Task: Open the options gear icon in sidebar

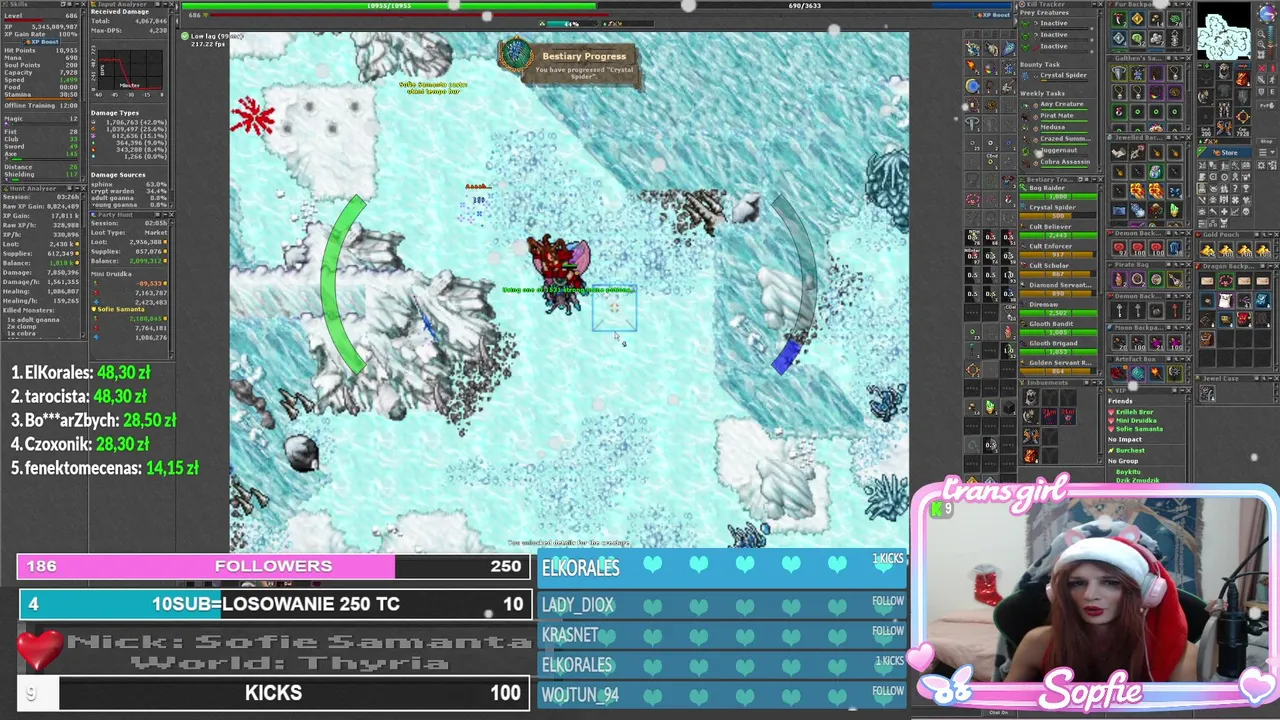Action: pos(1262,165)
